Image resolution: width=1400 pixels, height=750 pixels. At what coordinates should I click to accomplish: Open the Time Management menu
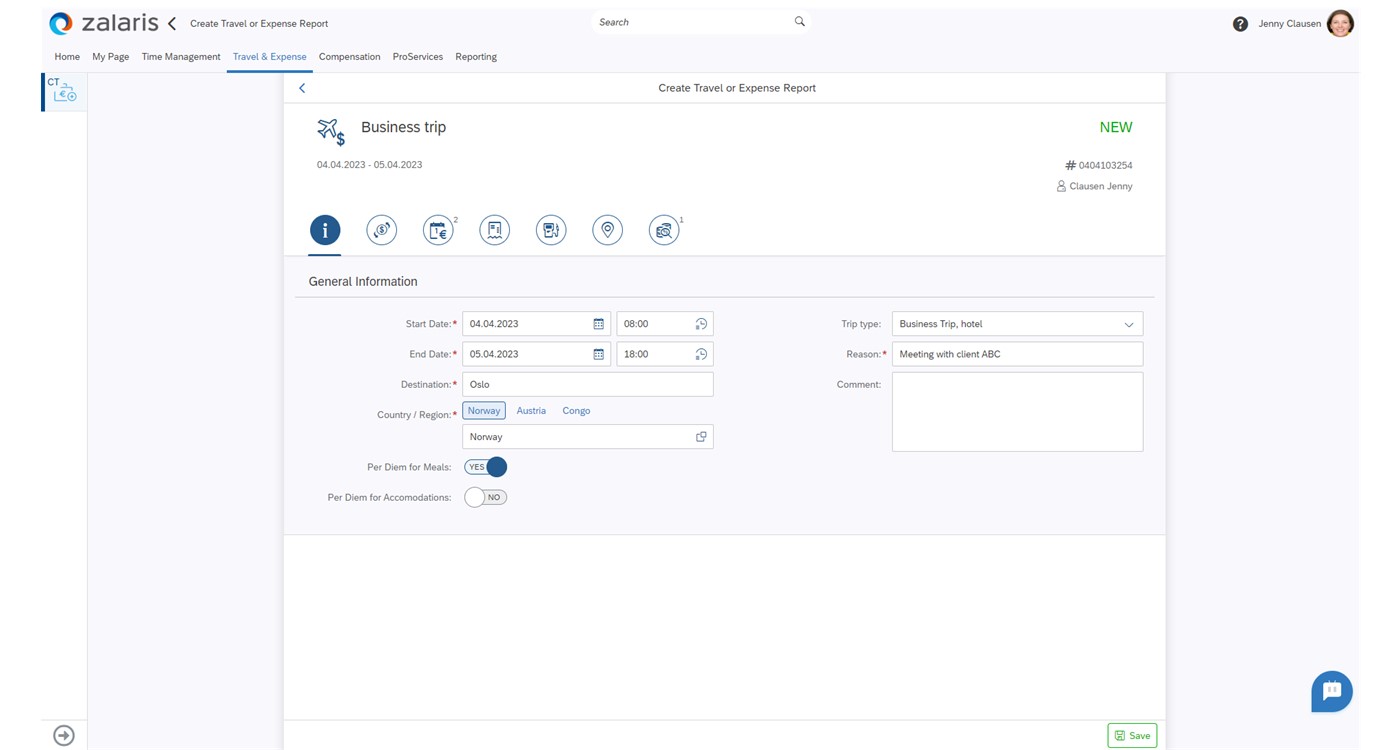click(181, 57)
